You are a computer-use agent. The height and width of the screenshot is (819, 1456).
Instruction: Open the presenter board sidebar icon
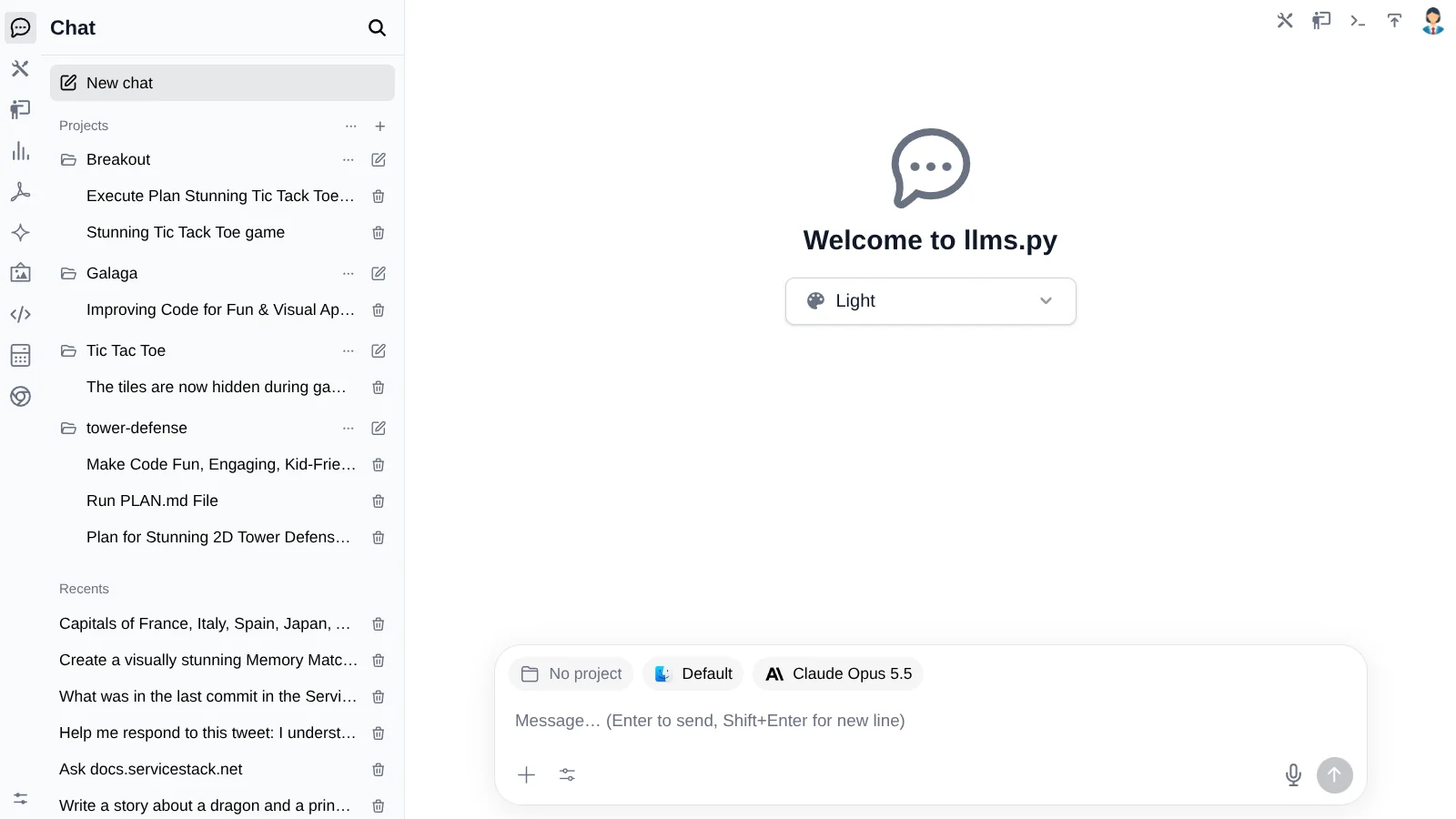tap(20, 109)
